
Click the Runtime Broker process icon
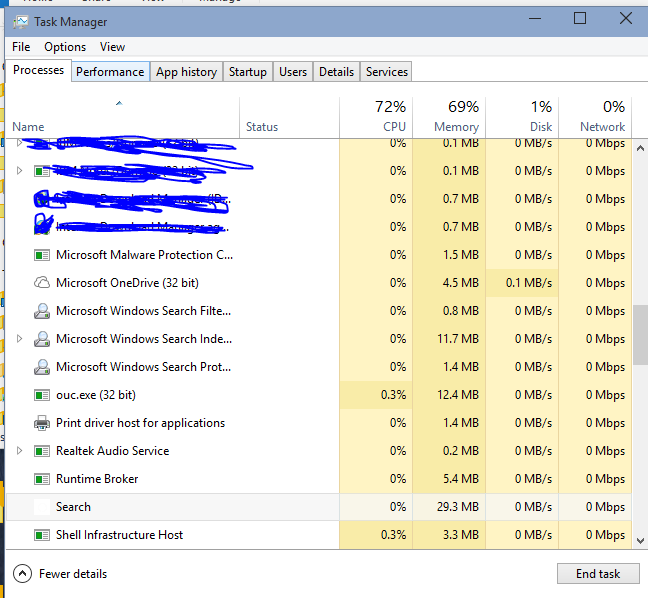click(x=42, y=479)
